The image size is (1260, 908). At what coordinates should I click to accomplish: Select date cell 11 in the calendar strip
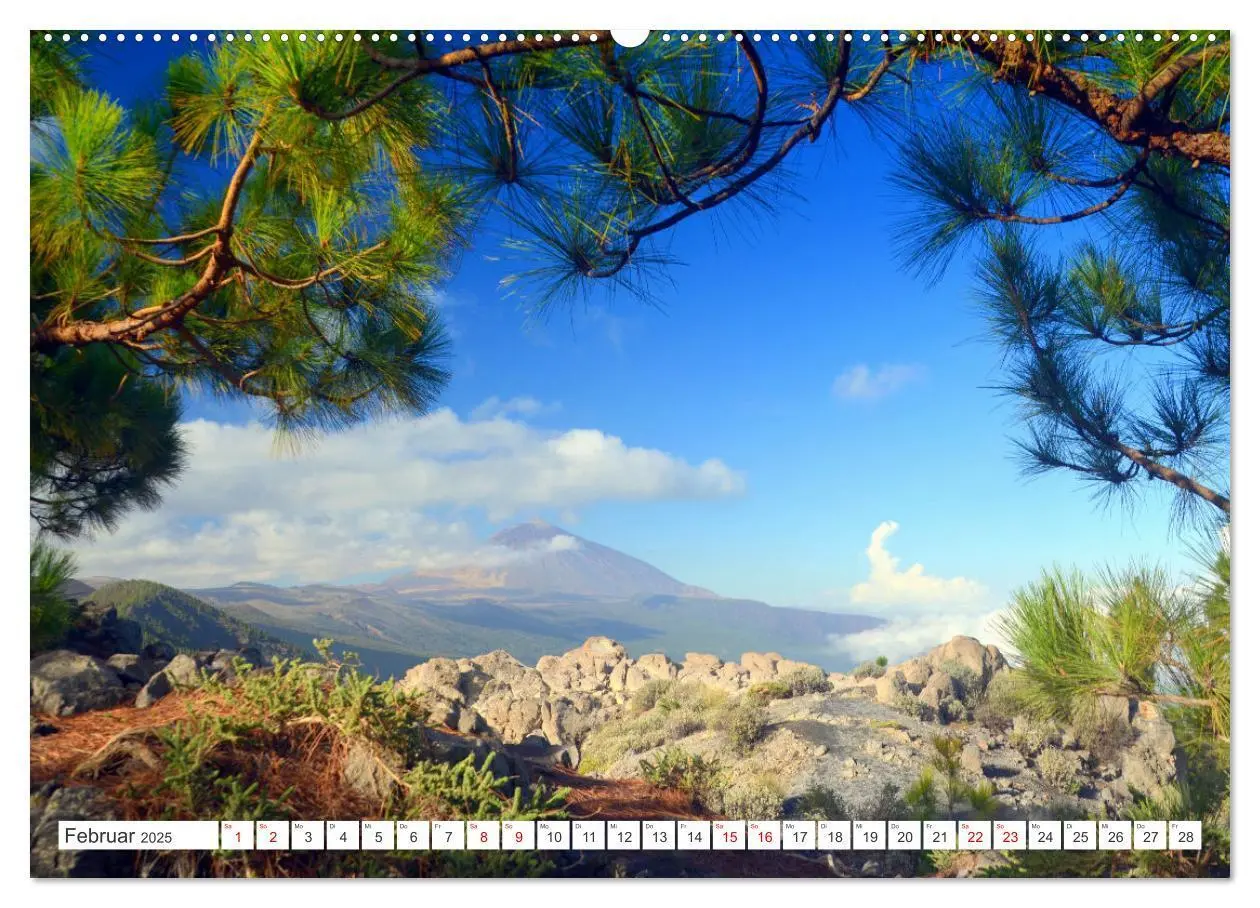[587, 836]
